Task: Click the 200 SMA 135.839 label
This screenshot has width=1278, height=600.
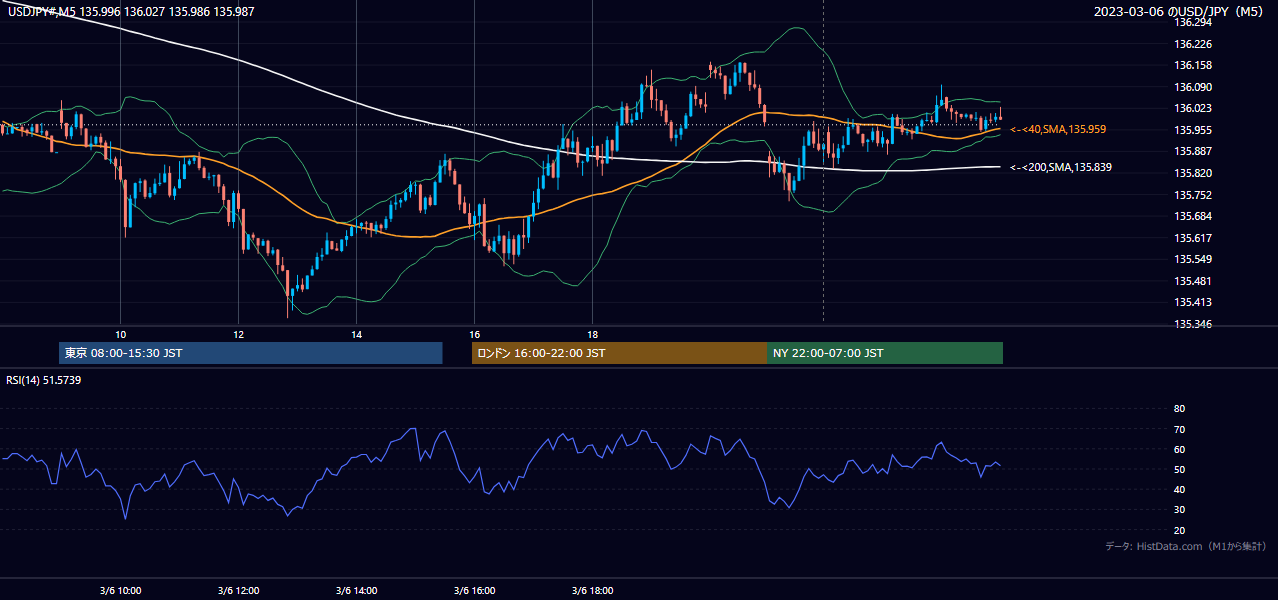Action: pyautogui.click(x=1060, y=167)
